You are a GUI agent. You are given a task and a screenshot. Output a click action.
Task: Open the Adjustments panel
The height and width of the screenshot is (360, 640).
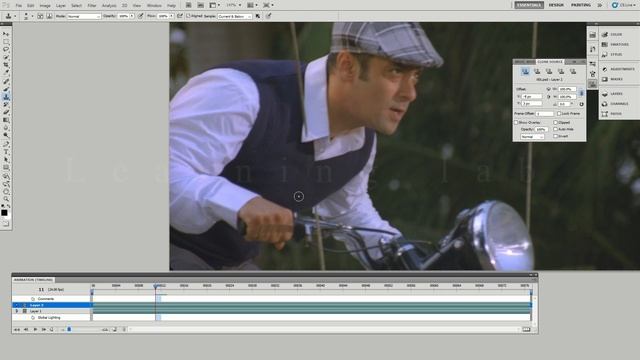point(617,69)
